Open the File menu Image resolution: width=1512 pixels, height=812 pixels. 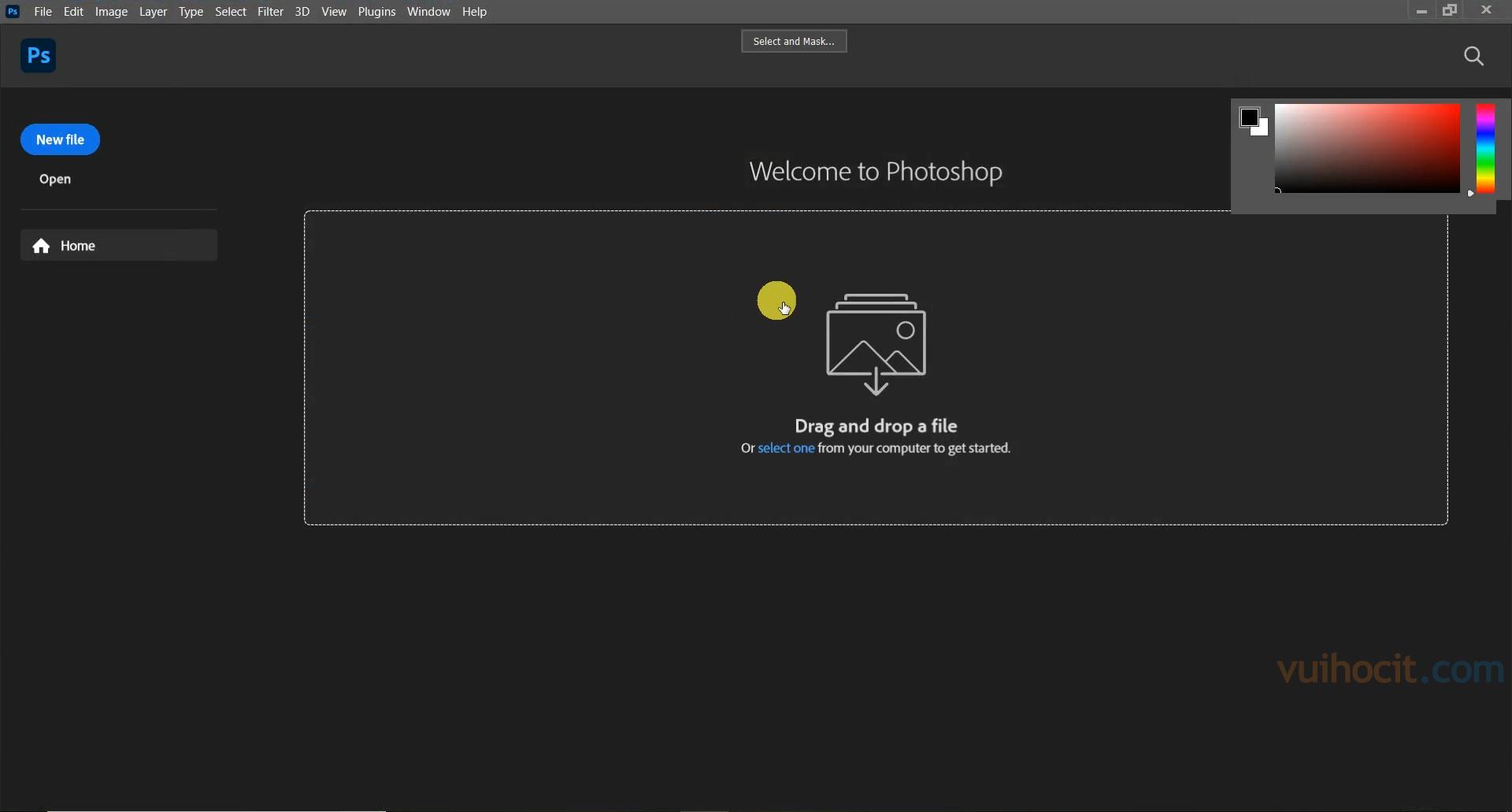point(43,12)
